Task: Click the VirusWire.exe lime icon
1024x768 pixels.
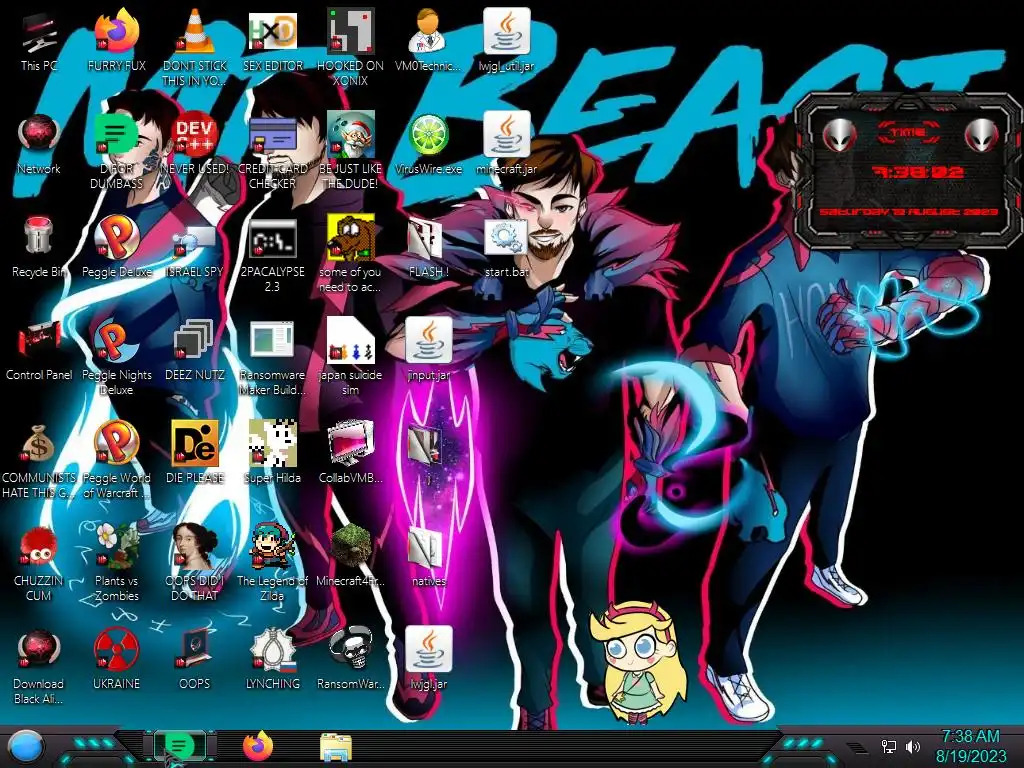Action: (x=428, y=145)
